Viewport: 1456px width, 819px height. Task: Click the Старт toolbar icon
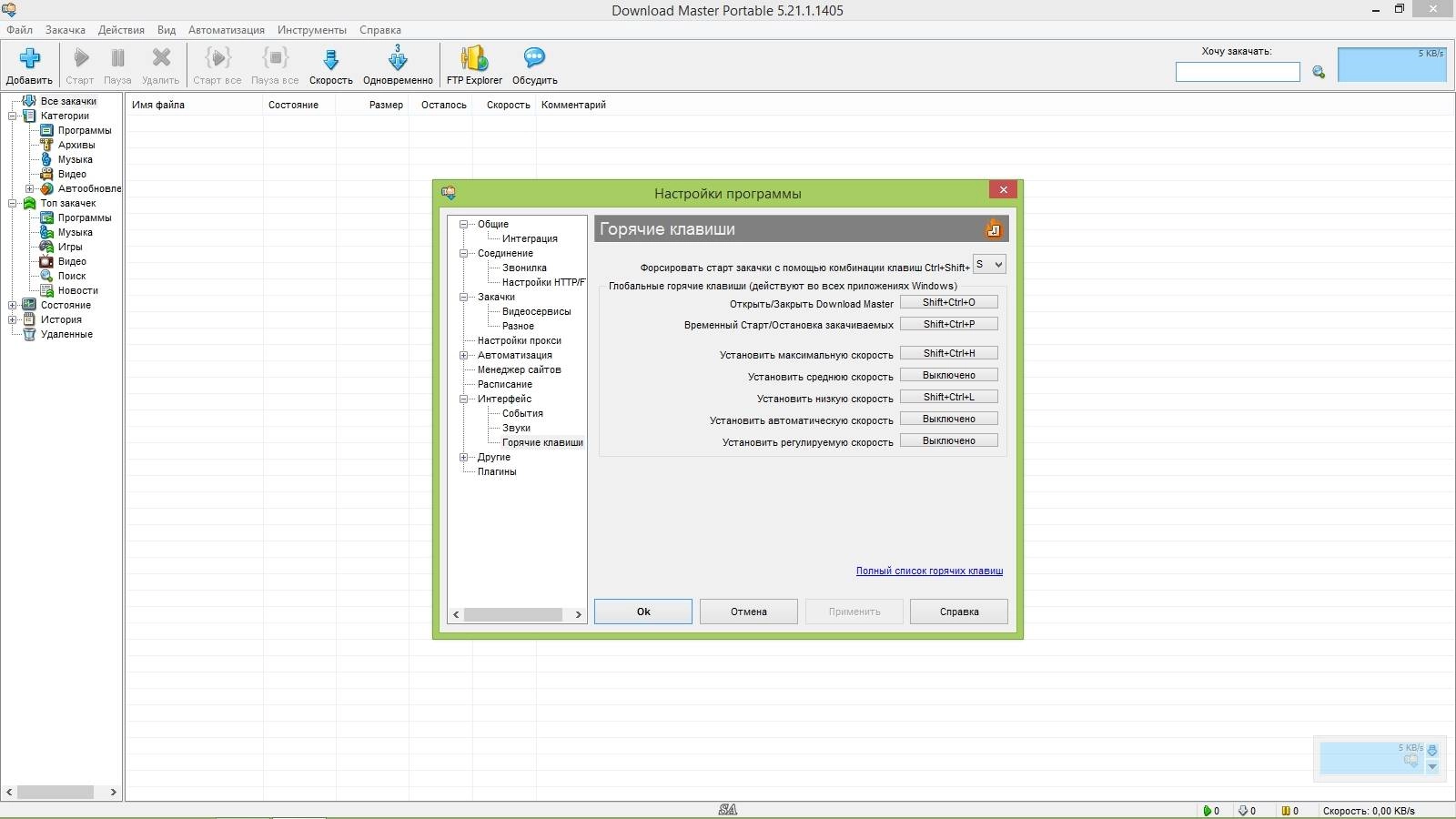pyautogui.click(x=81, y=58)
